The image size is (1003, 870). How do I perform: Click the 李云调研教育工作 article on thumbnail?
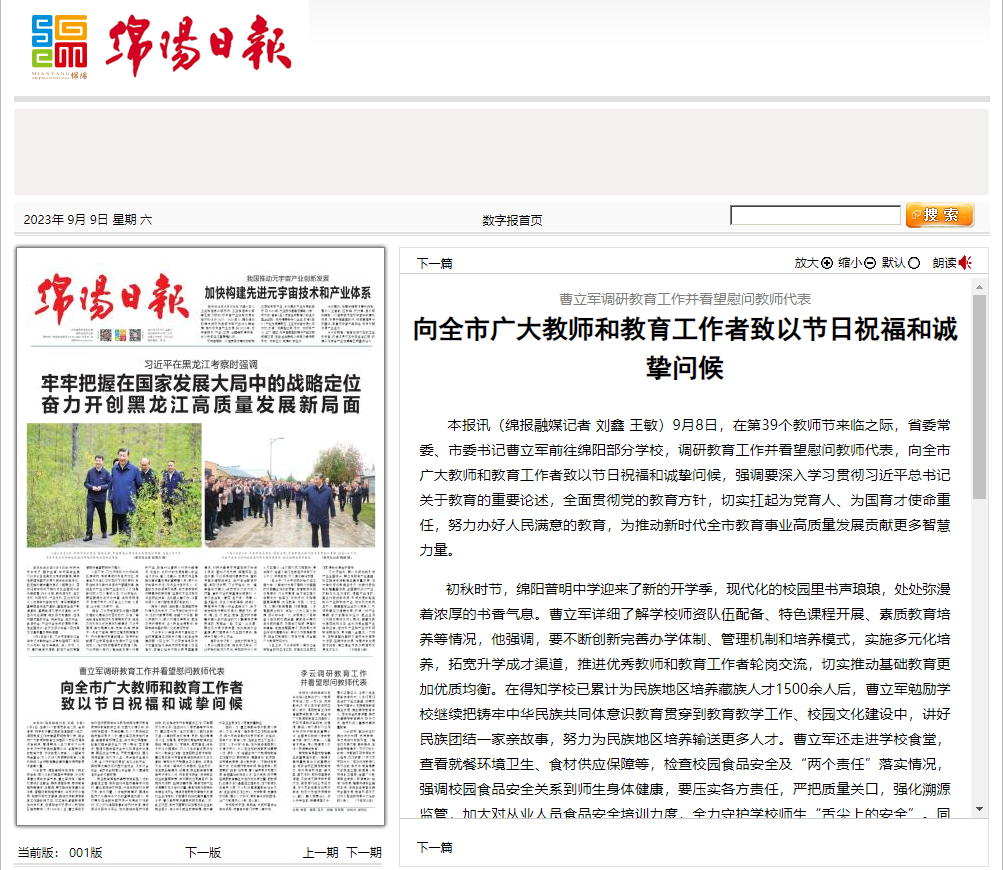click(x=335, y=681)
